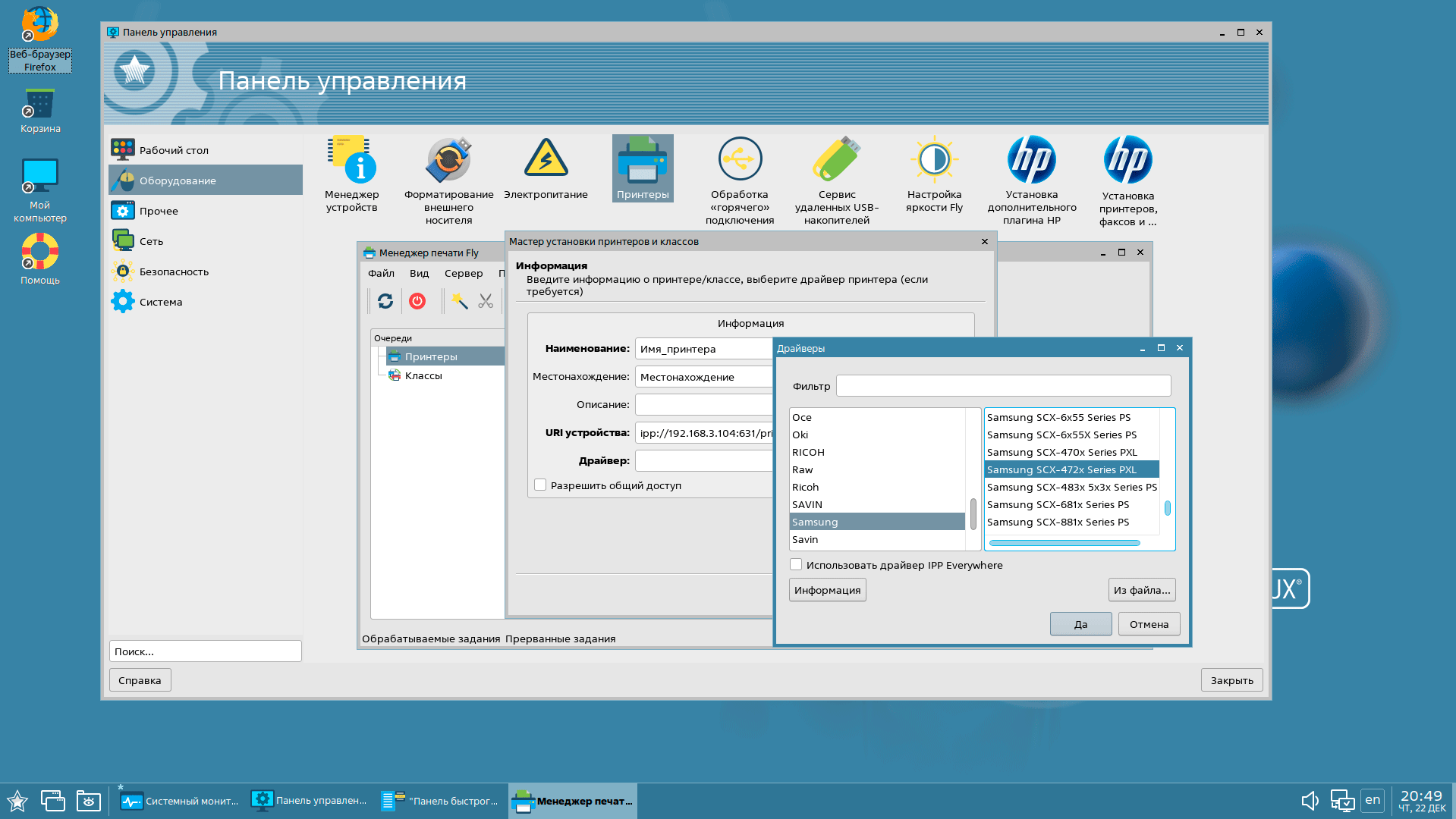Enable the Разрешить общий доступ checkbox
The image size is (1456, 819).
click(540, 485)
